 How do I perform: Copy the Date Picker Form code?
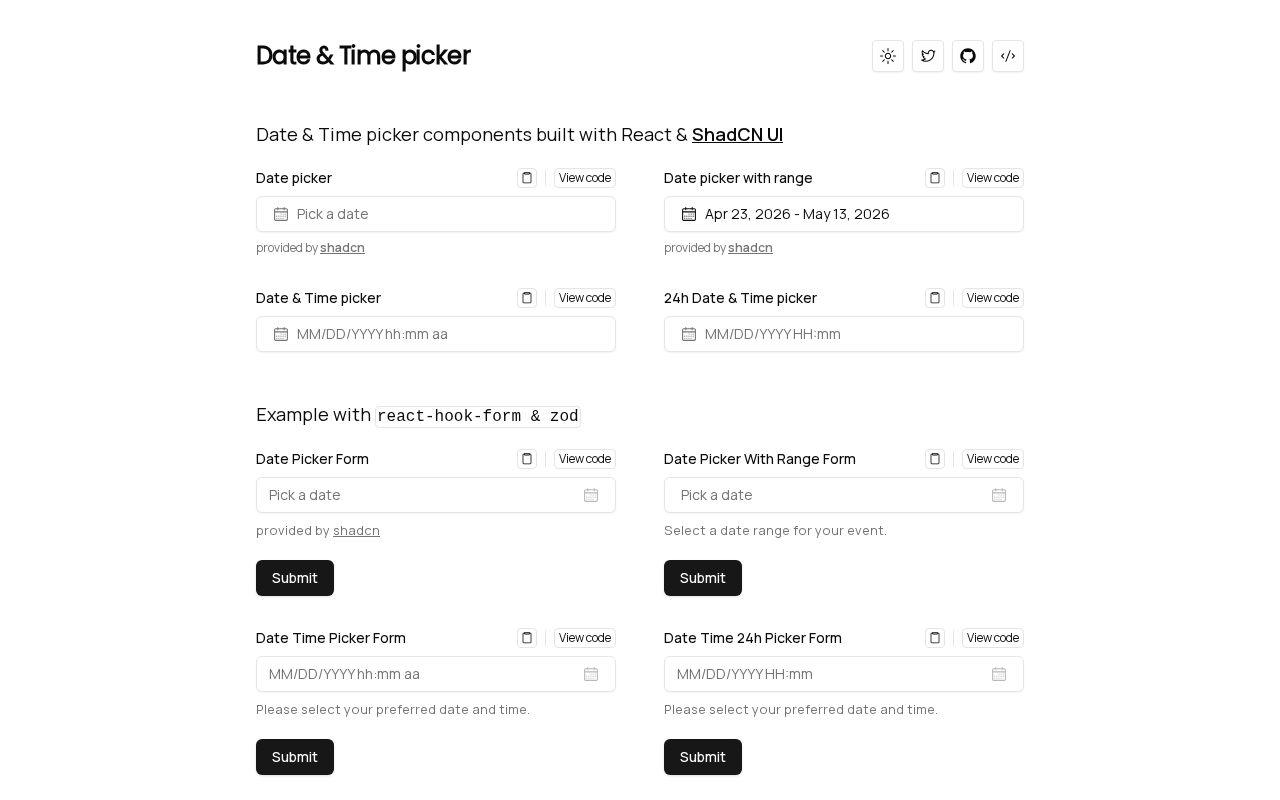[527, 459]
